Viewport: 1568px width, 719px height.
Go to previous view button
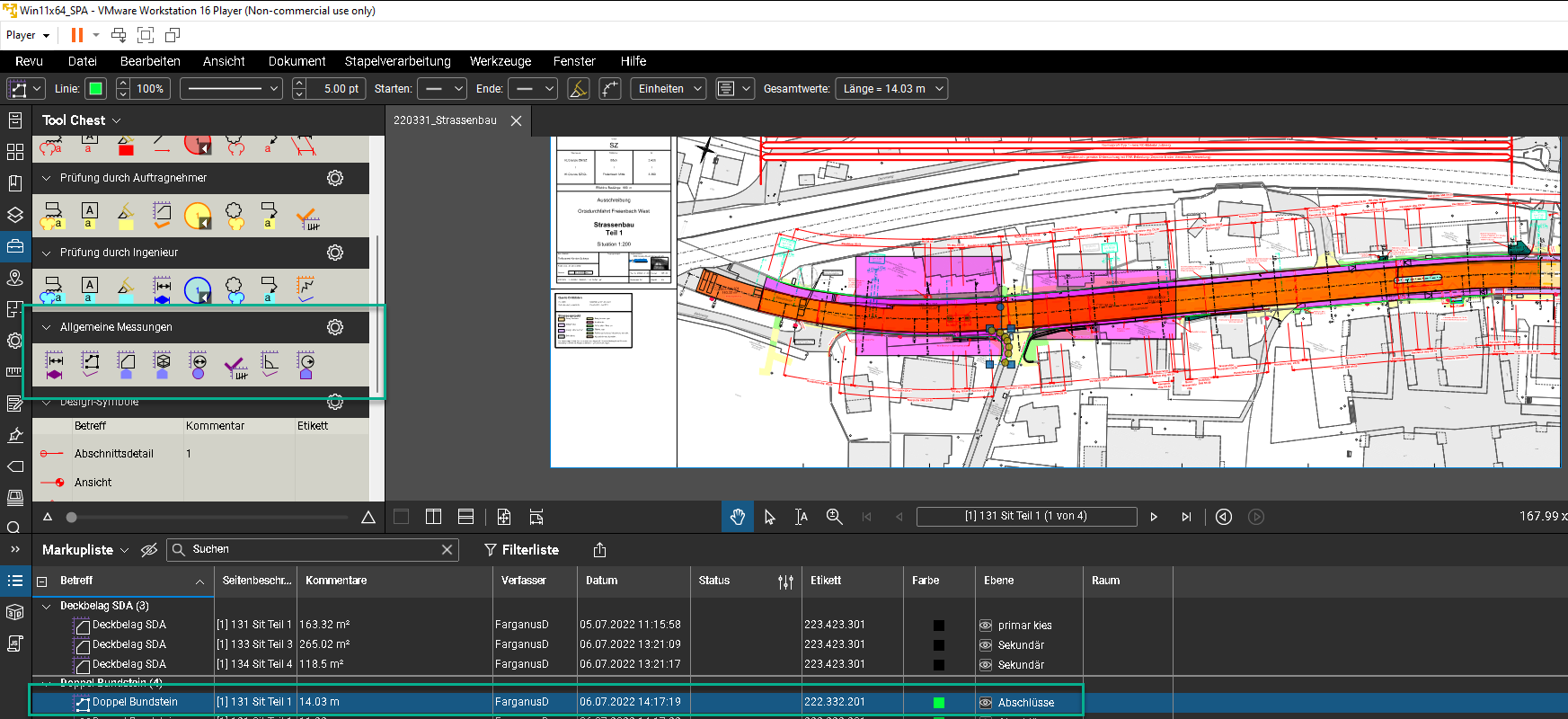click(x=1224, y=517)
